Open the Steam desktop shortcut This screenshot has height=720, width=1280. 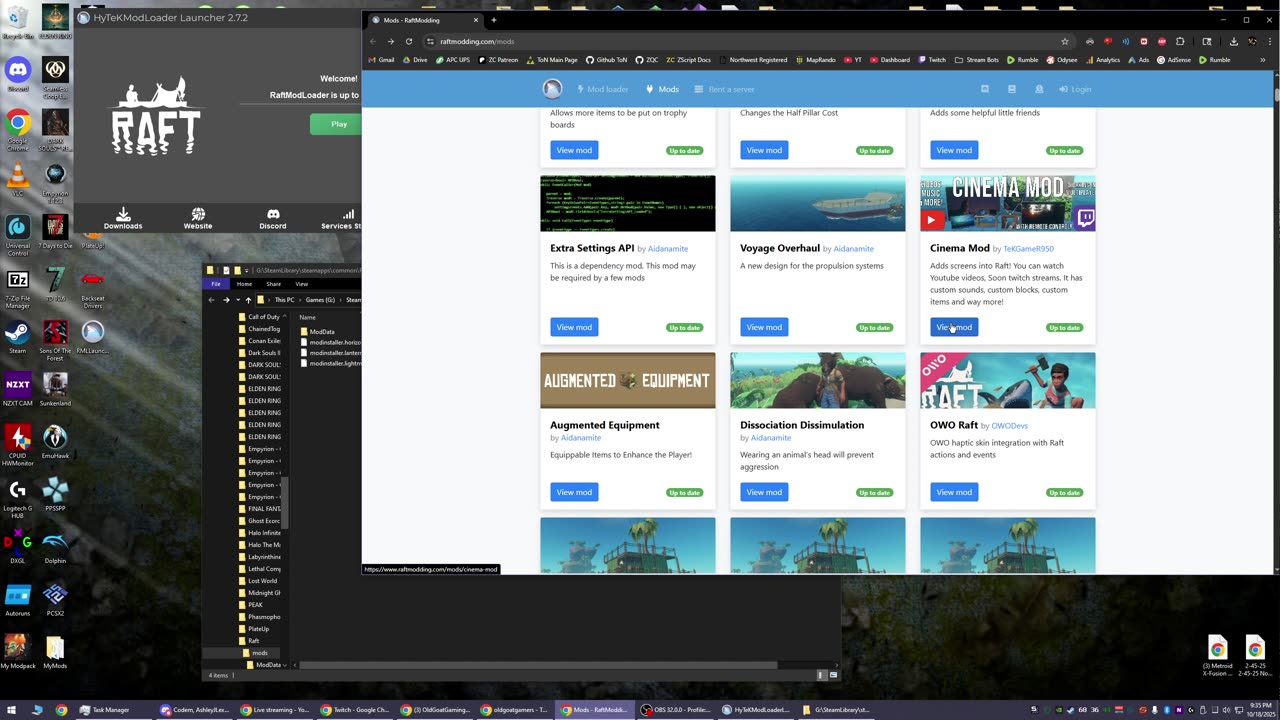pos(17,337)
